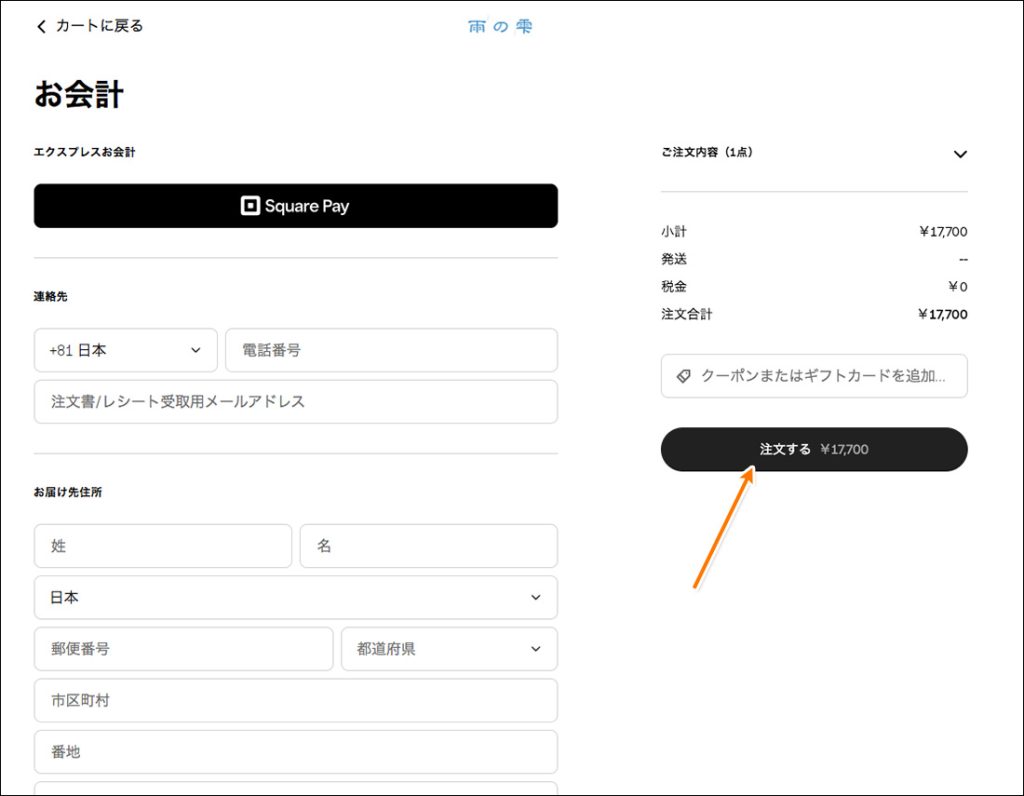
Task: Click the back arrow icon beside カートに戻る
Action: (41, 27)
